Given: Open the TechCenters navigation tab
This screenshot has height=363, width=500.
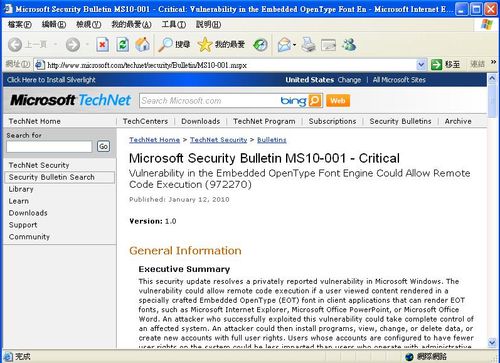Looking at the screenshot, I should coord(145,121).
